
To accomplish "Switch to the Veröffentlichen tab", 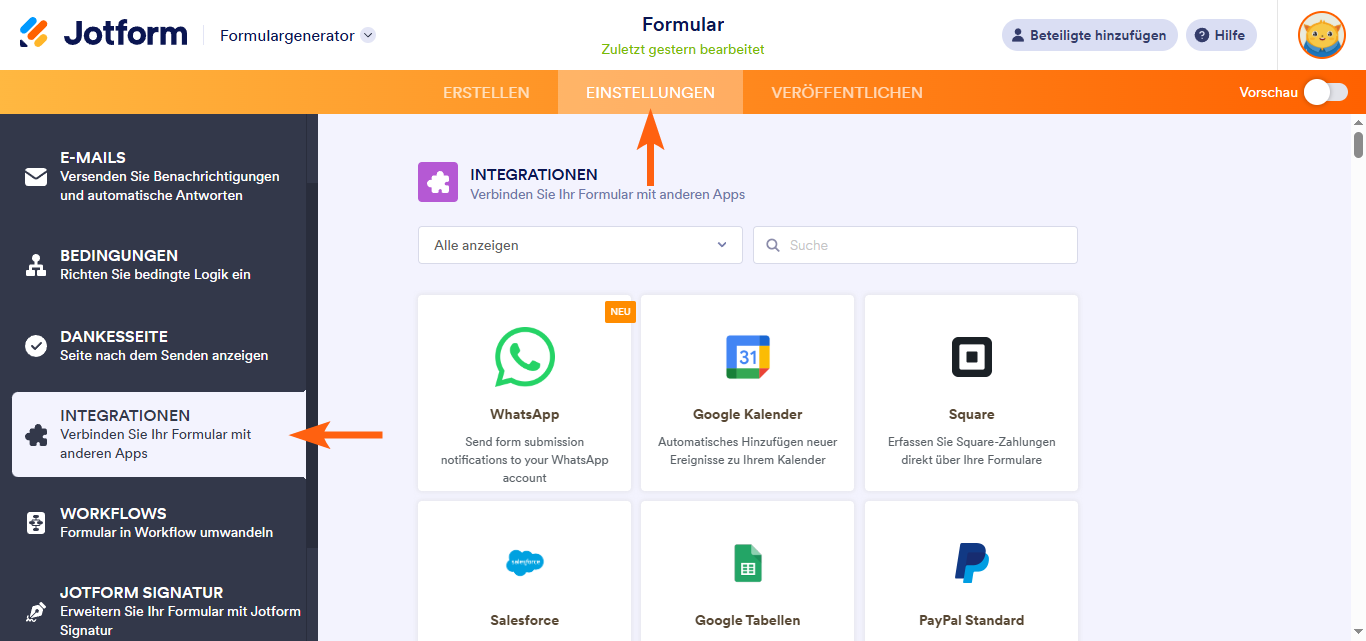I will [x=847, y=92].
